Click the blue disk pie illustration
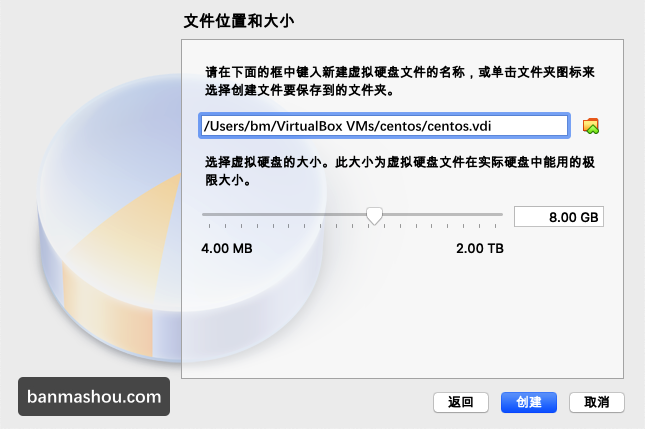 [x=111, y=136]
